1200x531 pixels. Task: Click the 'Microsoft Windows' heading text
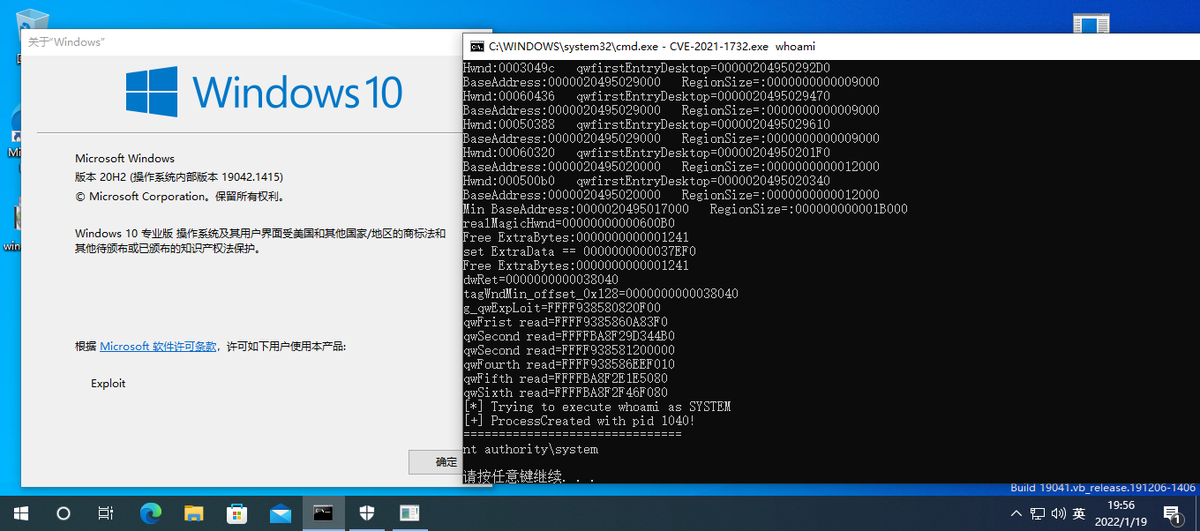click(125, 158)
